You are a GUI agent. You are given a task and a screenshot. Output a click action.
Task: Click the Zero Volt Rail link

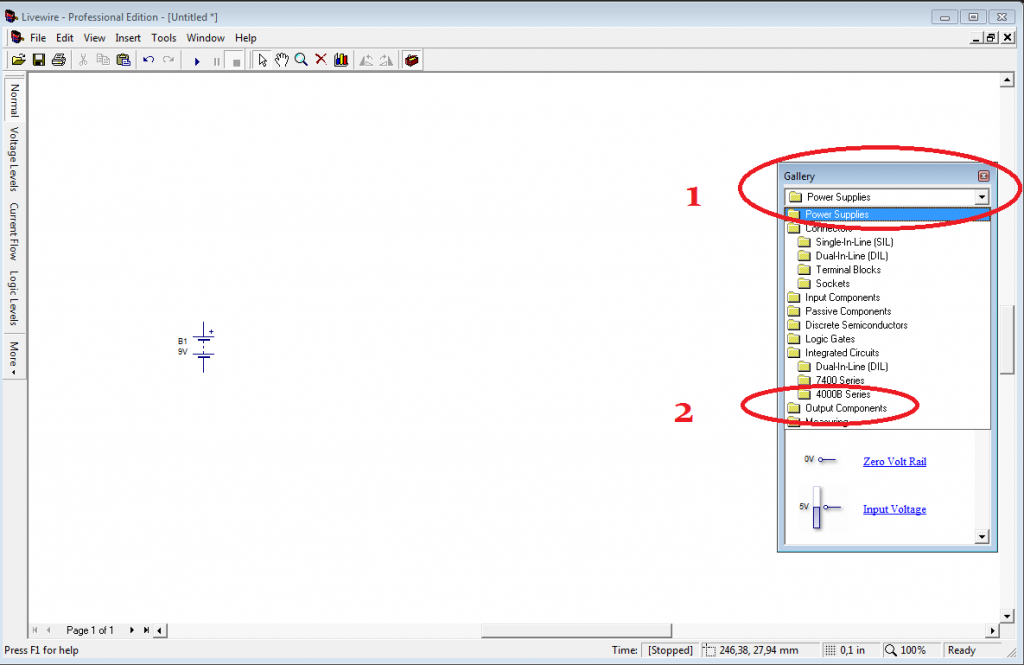click(x=893, y=461)
